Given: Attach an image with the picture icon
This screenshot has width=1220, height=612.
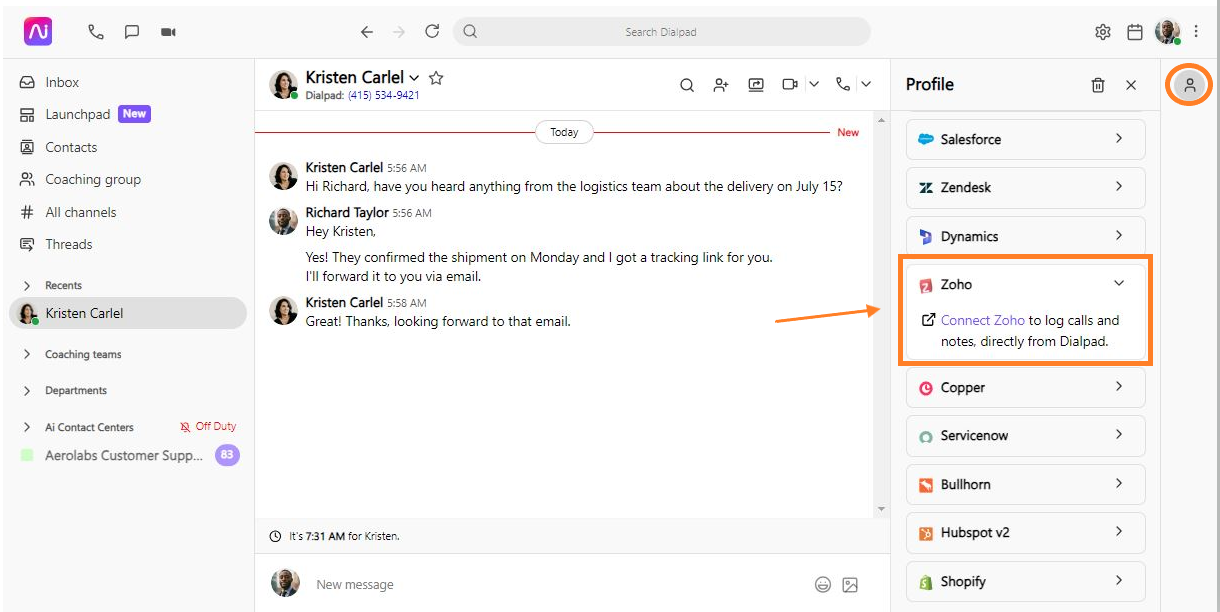Looking at the screenshot, I should [850, 585].
